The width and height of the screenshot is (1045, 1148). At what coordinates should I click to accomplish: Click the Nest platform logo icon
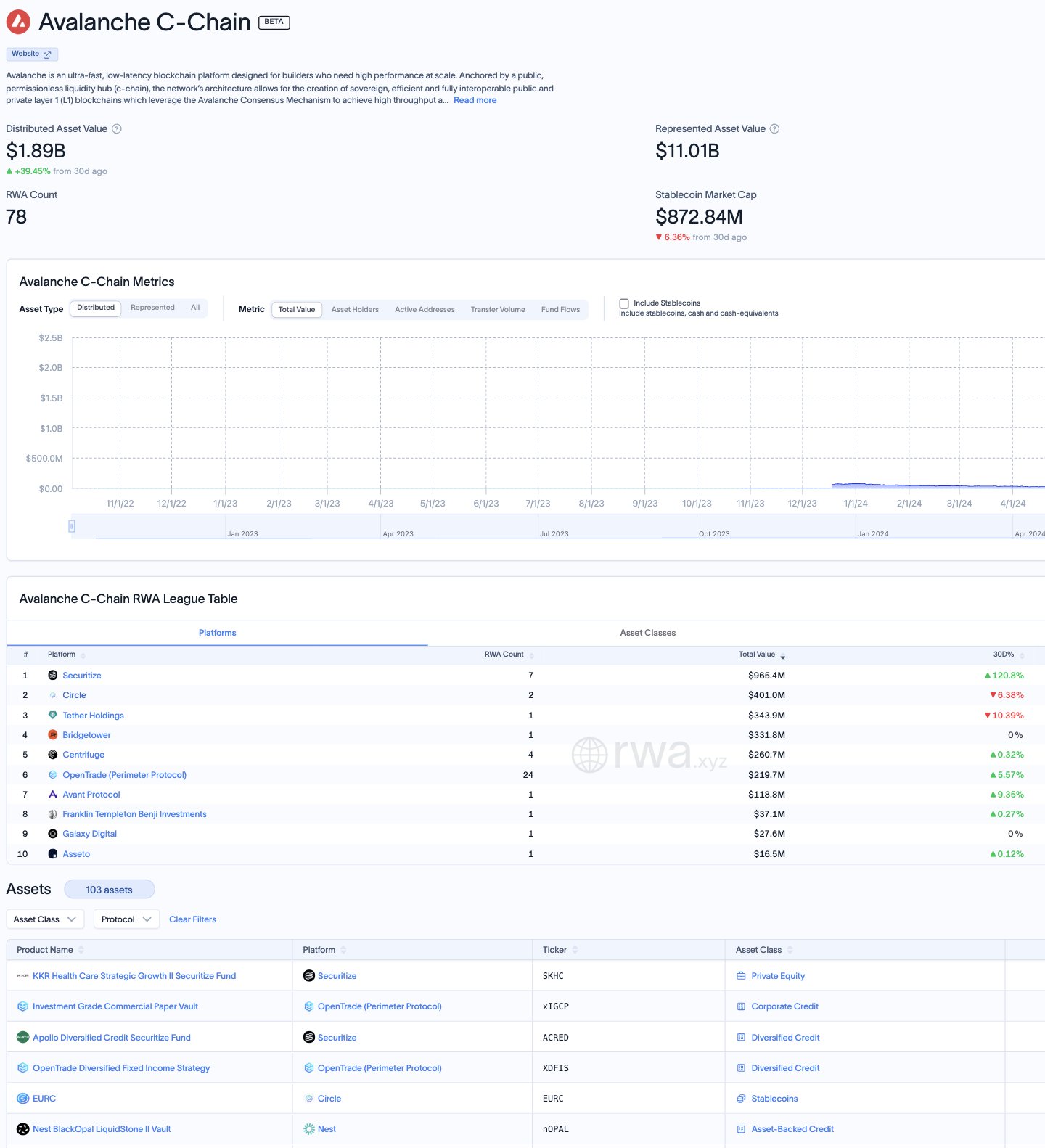coord(309,1129)
